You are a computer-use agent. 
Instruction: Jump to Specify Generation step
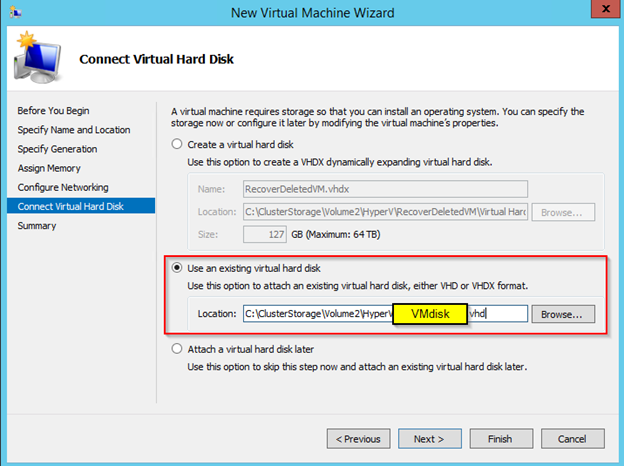(x=58, y=149)
